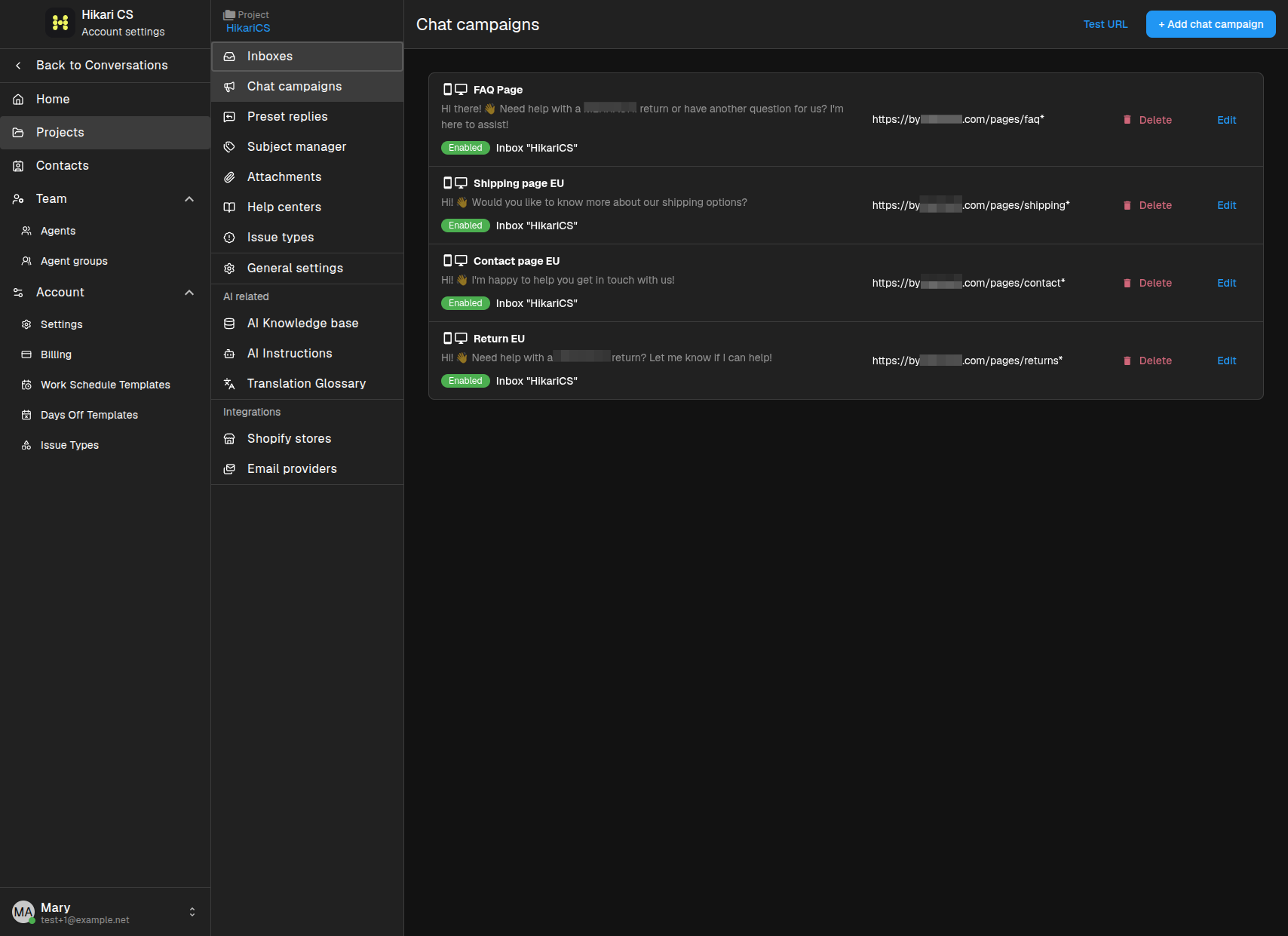The height and width of the screenshot is (936, 1288).
Task: Click the Issue Types icon under Account
Action: (26, 445)
